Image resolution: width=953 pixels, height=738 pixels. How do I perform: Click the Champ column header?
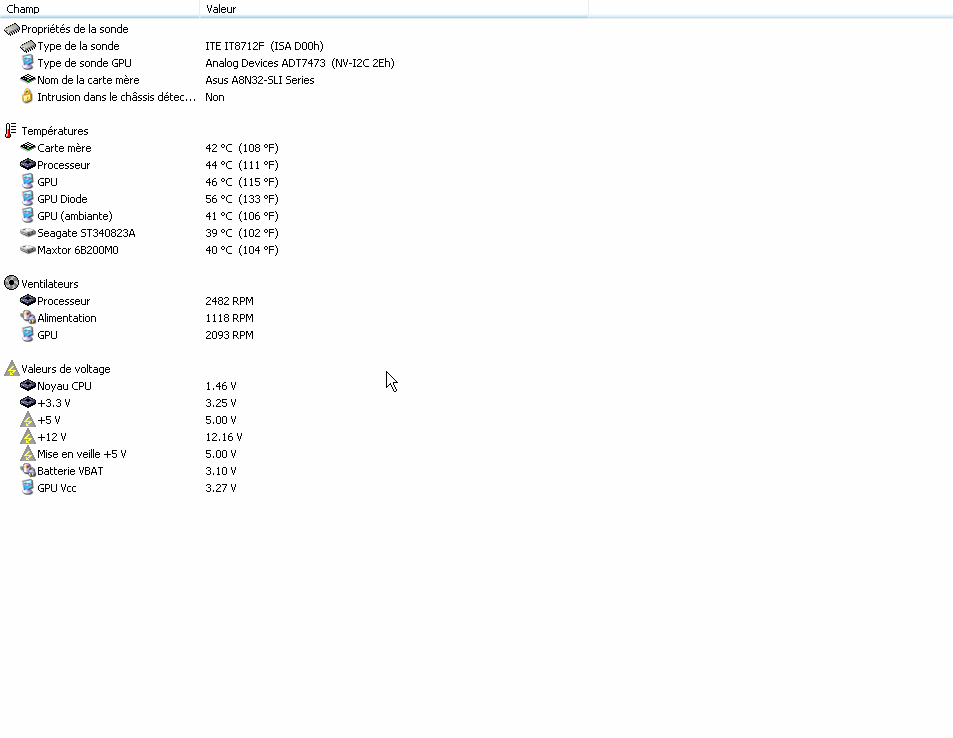point(100,9)
